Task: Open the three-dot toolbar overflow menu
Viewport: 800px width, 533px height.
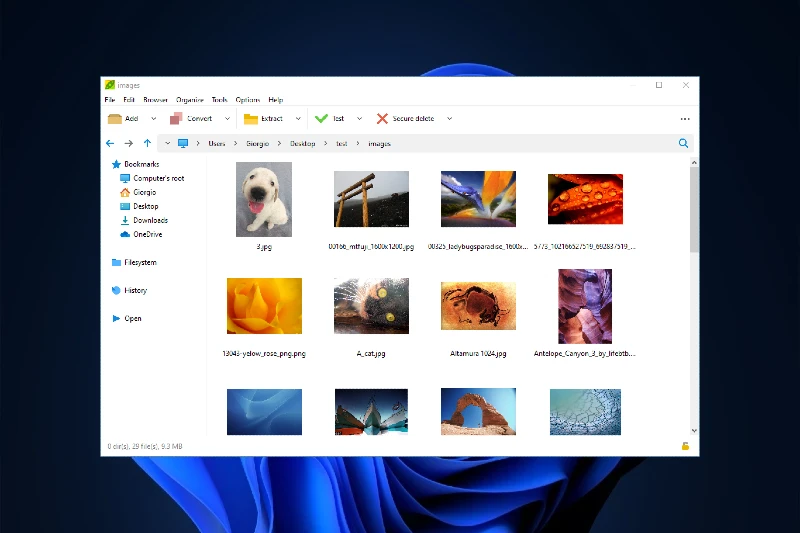Action: click(x=685, y=119)
